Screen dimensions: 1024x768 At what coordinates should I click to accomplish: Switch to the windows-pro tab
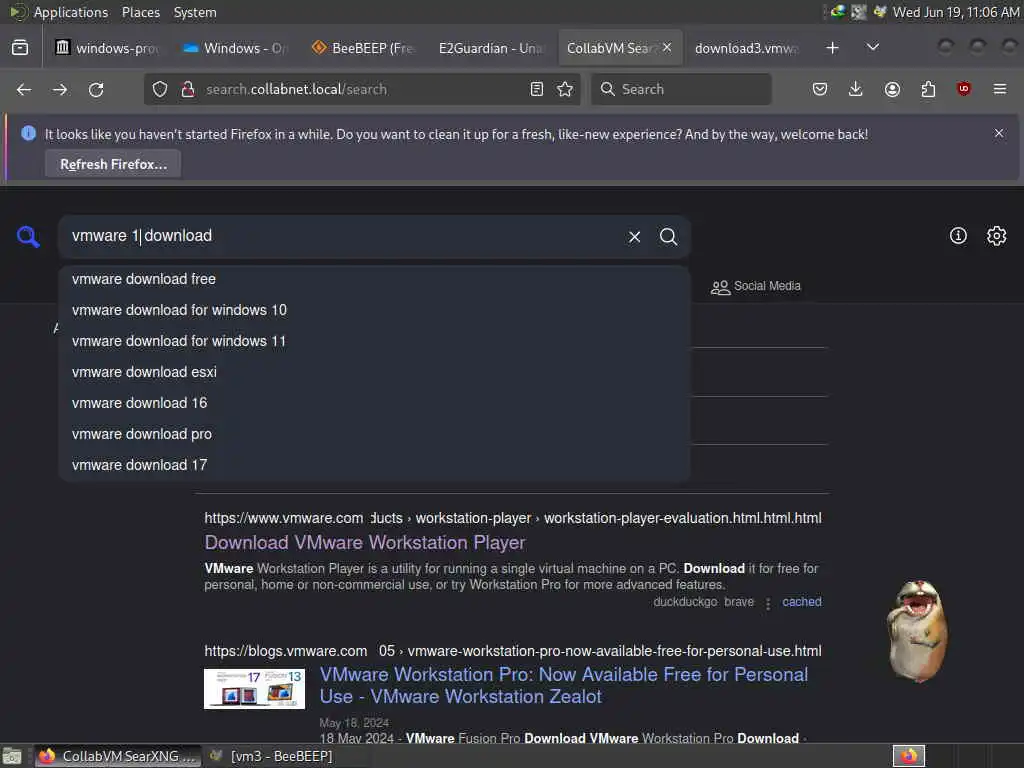[x=108, y=48]
